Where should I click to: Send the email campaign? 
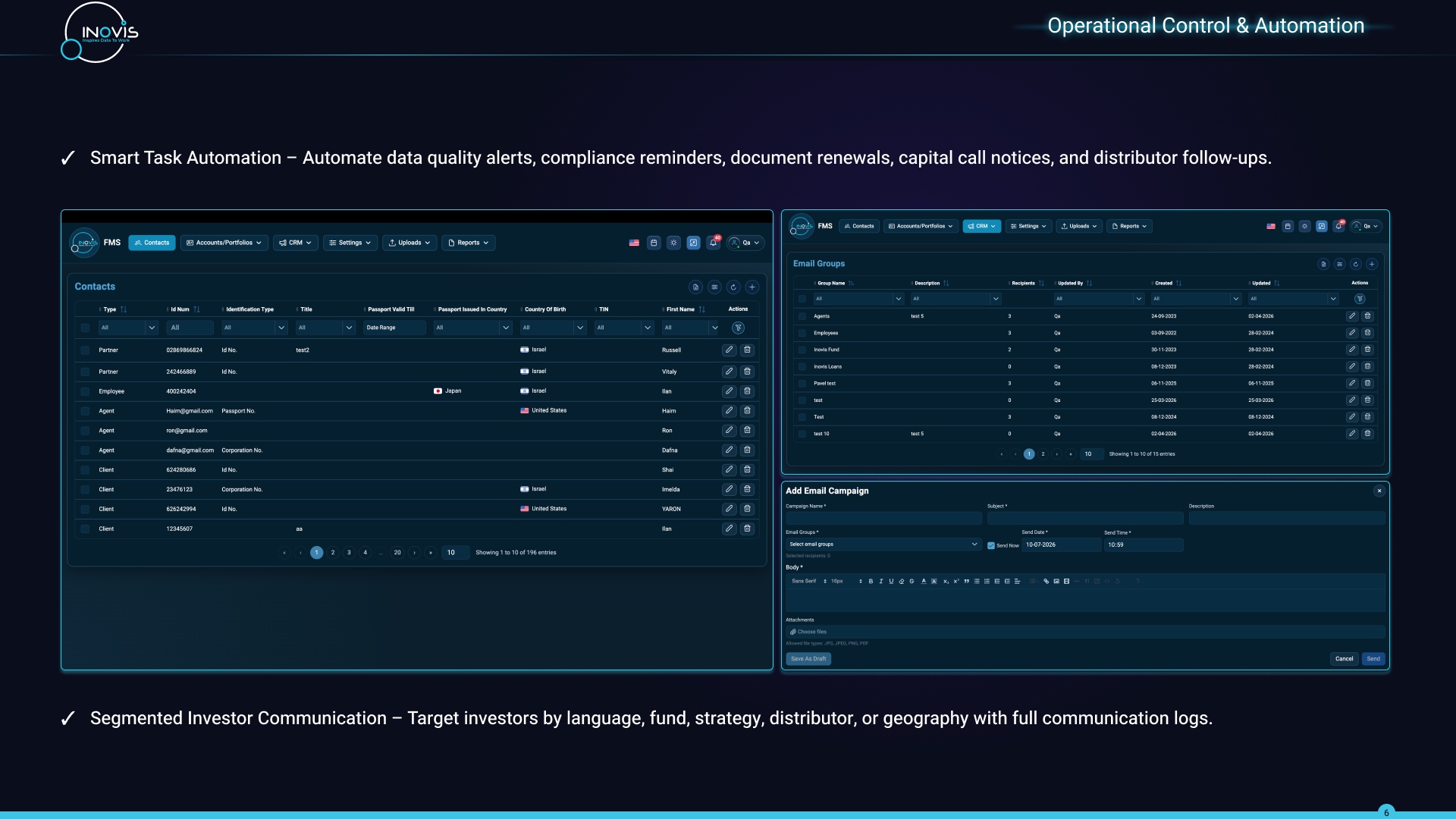pos(1373,659)
